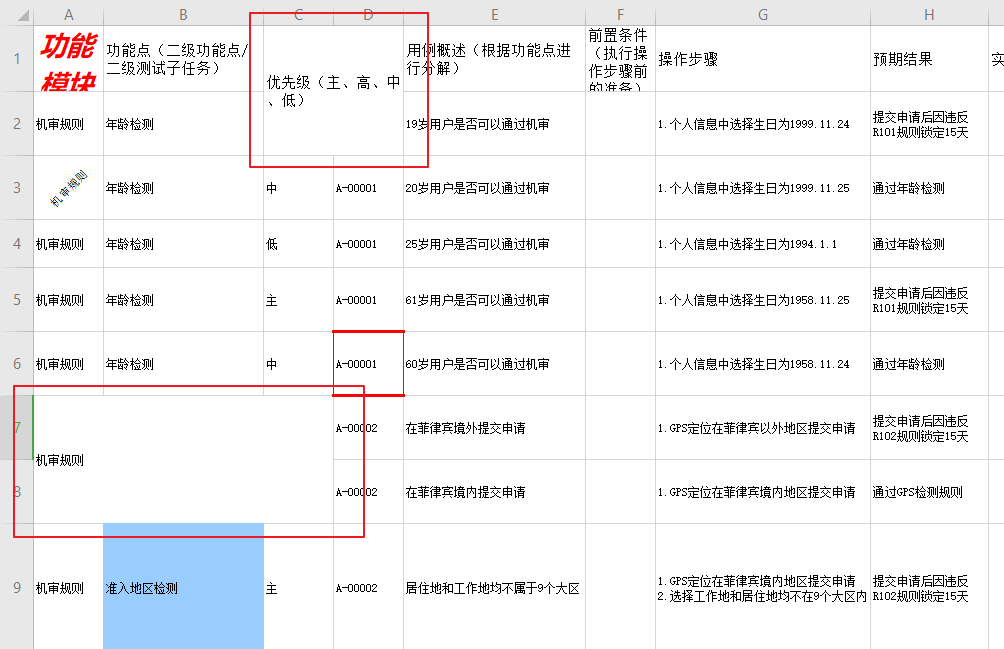The height and width of the screenshot is (649, 1004).
Task: Select column C header
Action: (x=297, y=15)
